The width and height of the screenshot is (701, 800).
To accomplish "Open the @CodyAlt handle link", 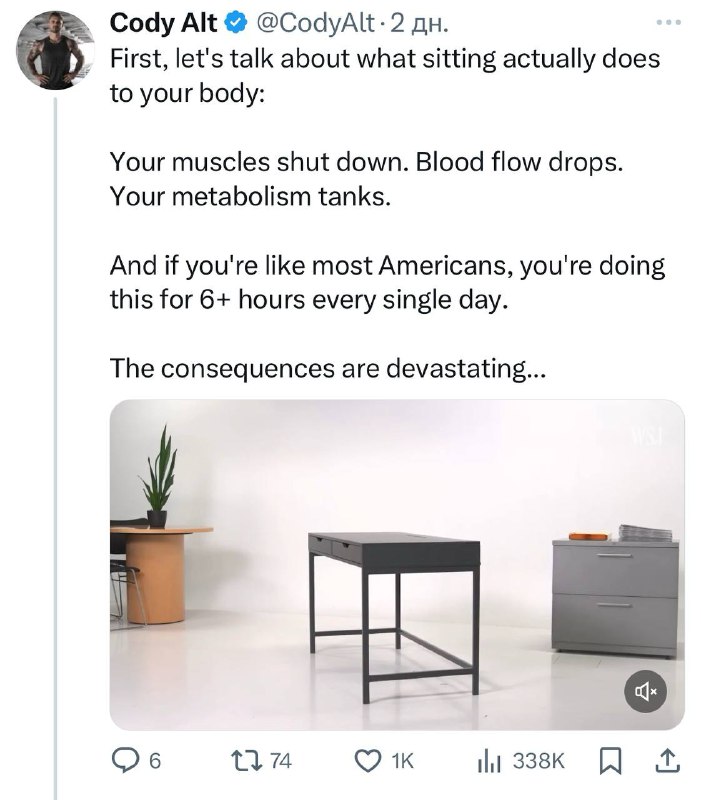I will [x=313, y=22].
